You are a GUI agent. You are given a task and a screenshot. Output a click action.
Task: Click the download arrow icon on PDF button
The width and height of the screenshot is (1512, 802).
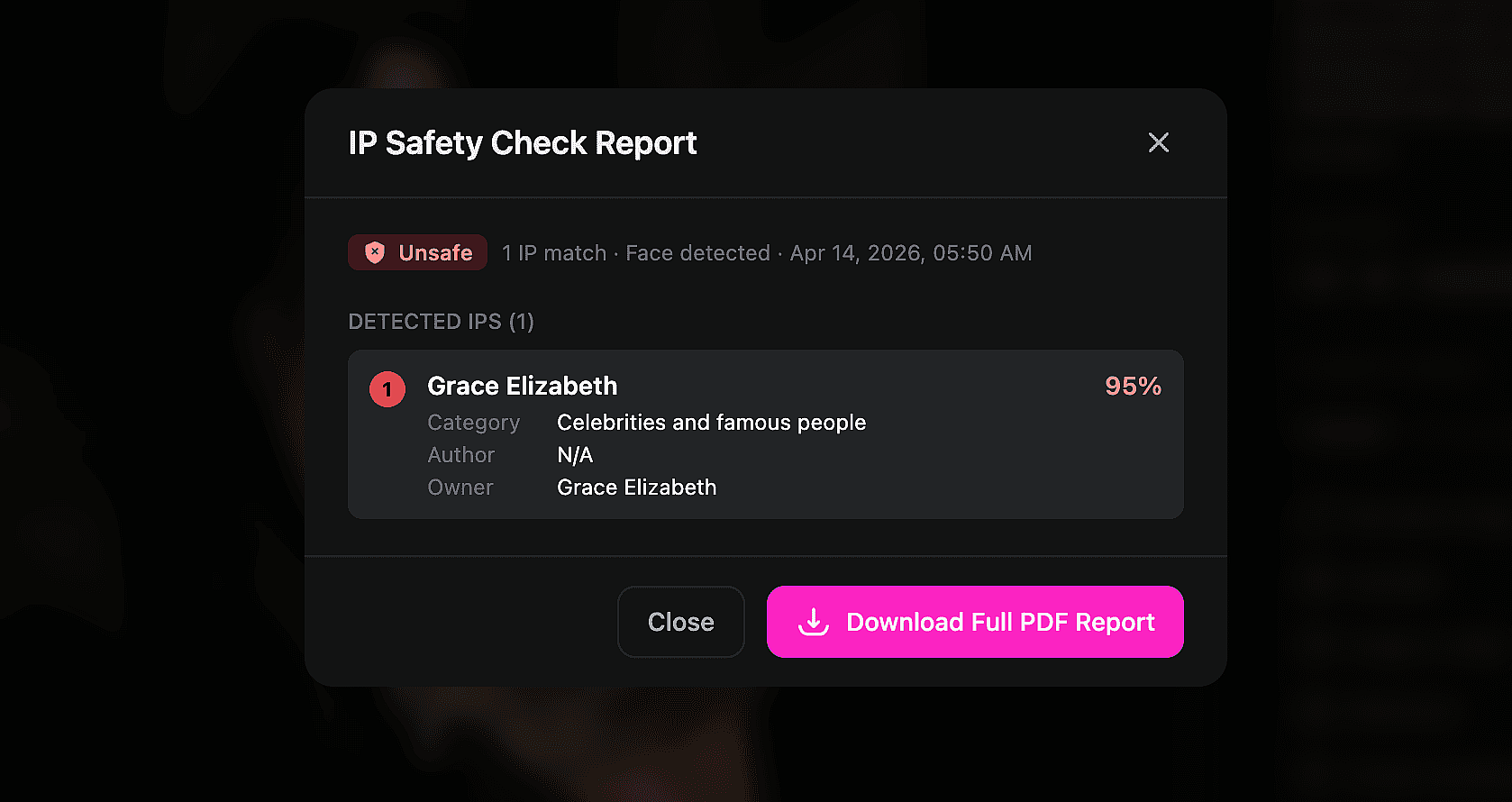[812, 622]
